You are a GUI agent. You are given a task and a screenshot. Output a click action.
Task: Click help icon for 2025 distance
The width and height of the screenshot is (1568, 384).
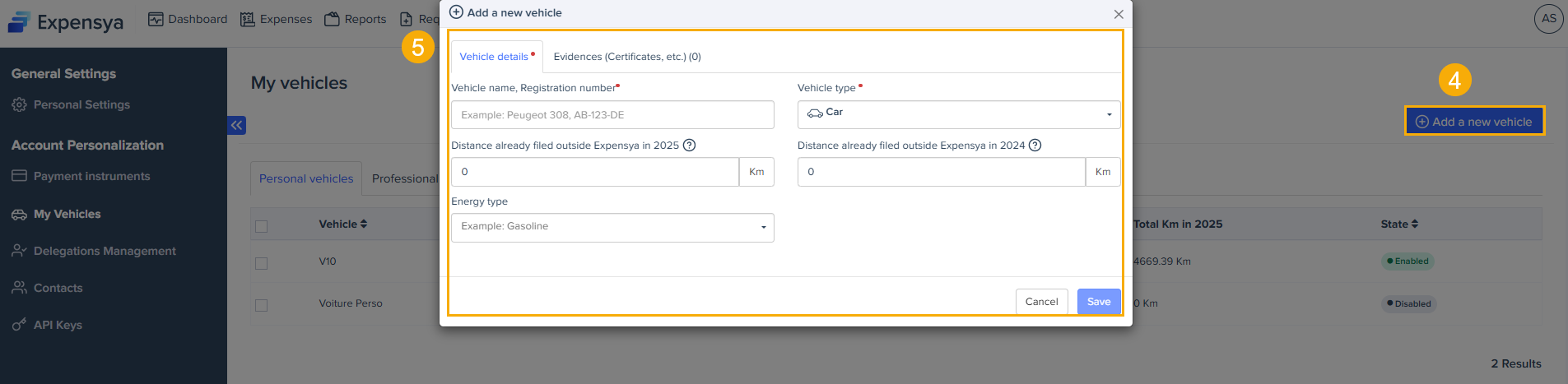tap(690, 146)
